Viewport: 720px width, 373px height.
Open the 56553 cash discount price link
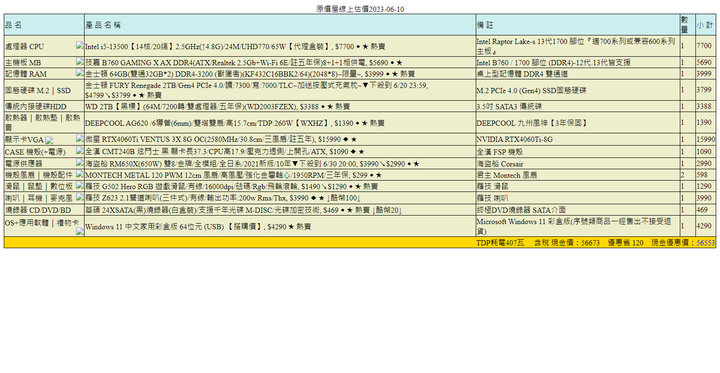[706, 243]
